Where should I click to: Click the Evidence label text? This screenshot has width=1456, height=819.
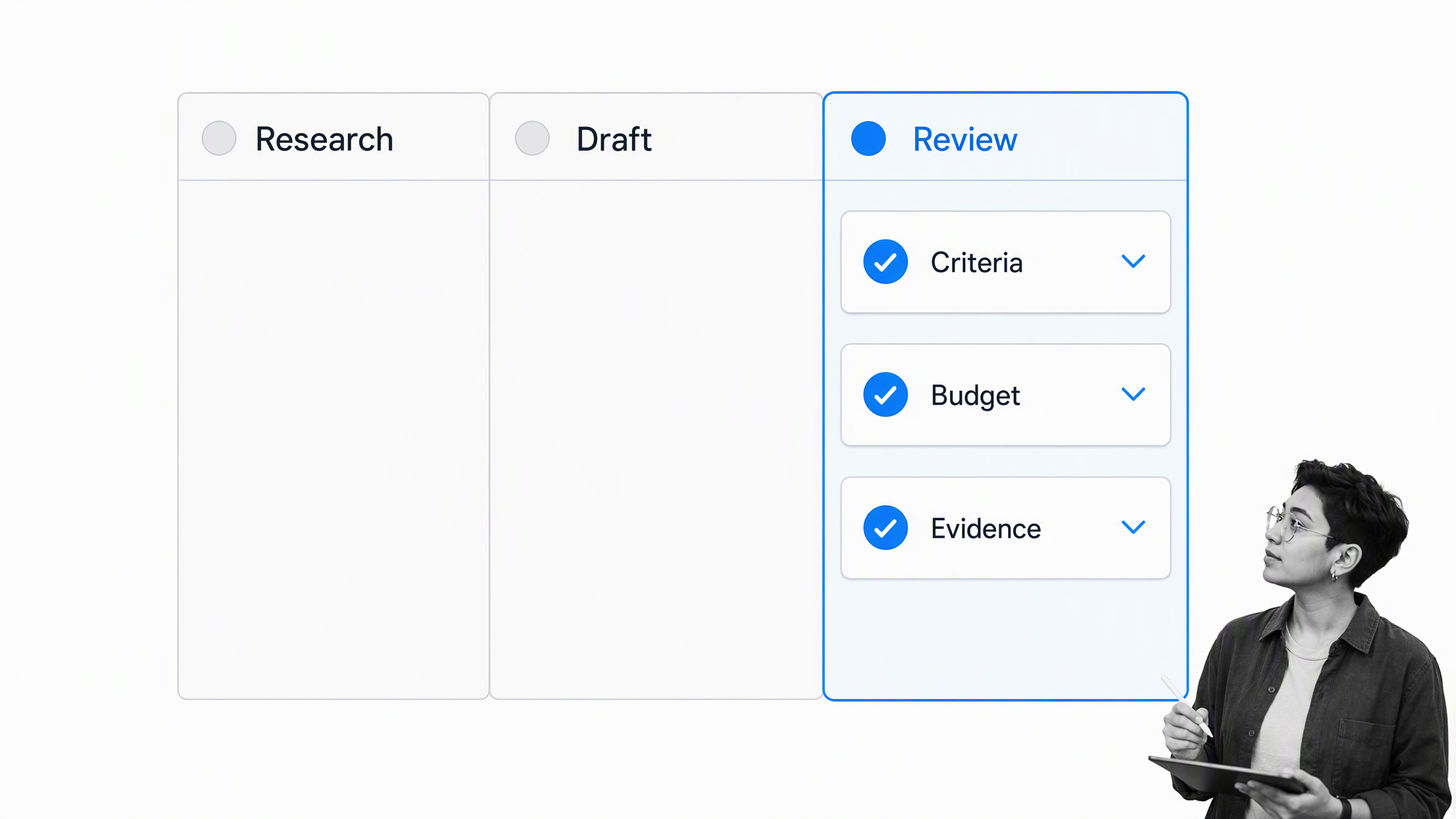(986, 528)
